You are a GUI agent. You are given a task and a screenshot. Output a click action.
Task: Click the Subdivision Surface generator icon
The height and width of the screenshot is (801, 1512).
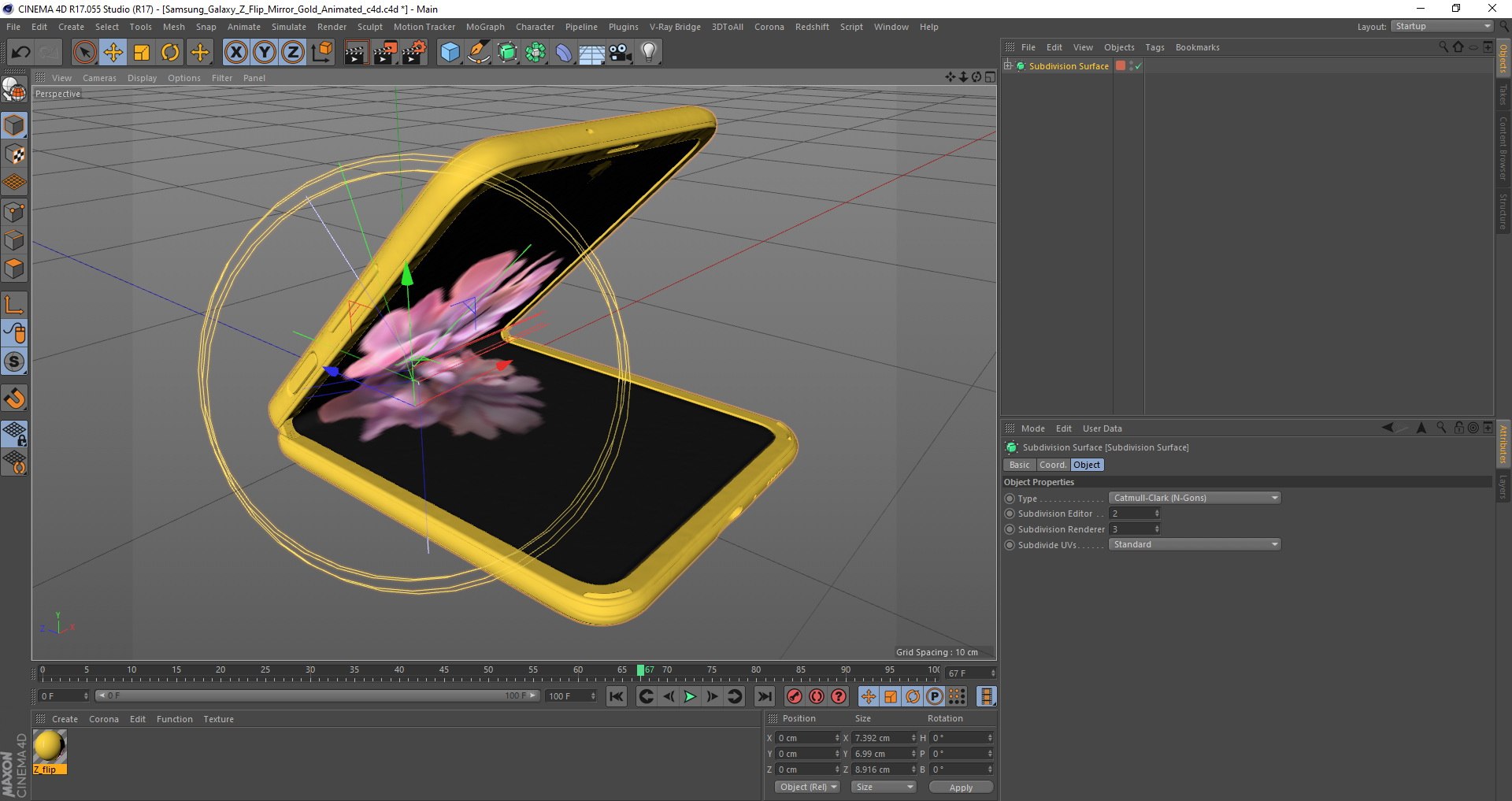pos(507,53)
